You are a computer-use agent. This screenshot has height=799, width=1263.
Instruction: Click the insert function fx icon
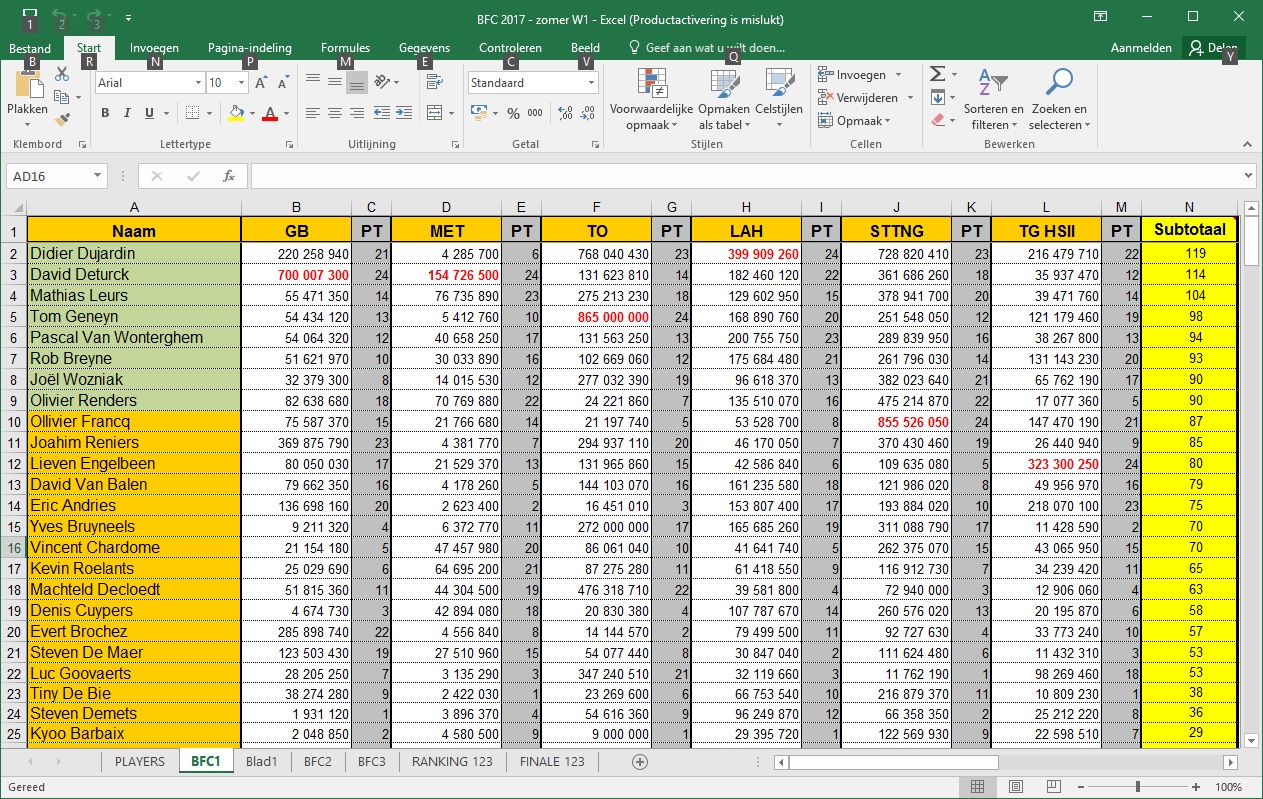click(x=228, y=176)
